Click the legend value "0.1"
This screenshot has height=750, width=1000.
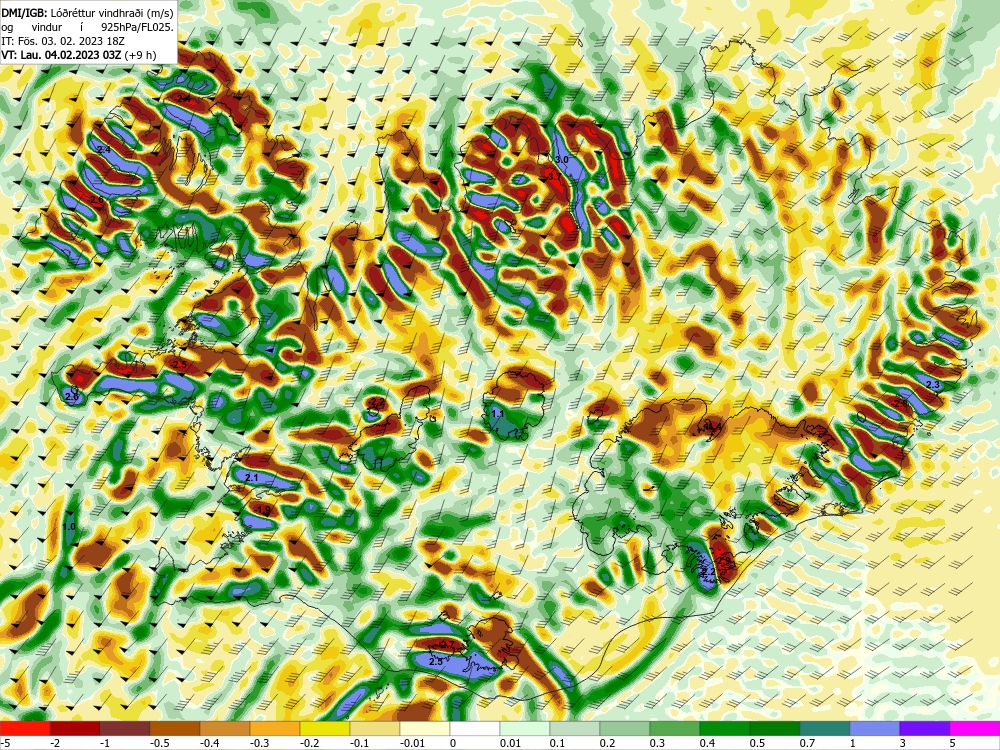coord(557,743)
